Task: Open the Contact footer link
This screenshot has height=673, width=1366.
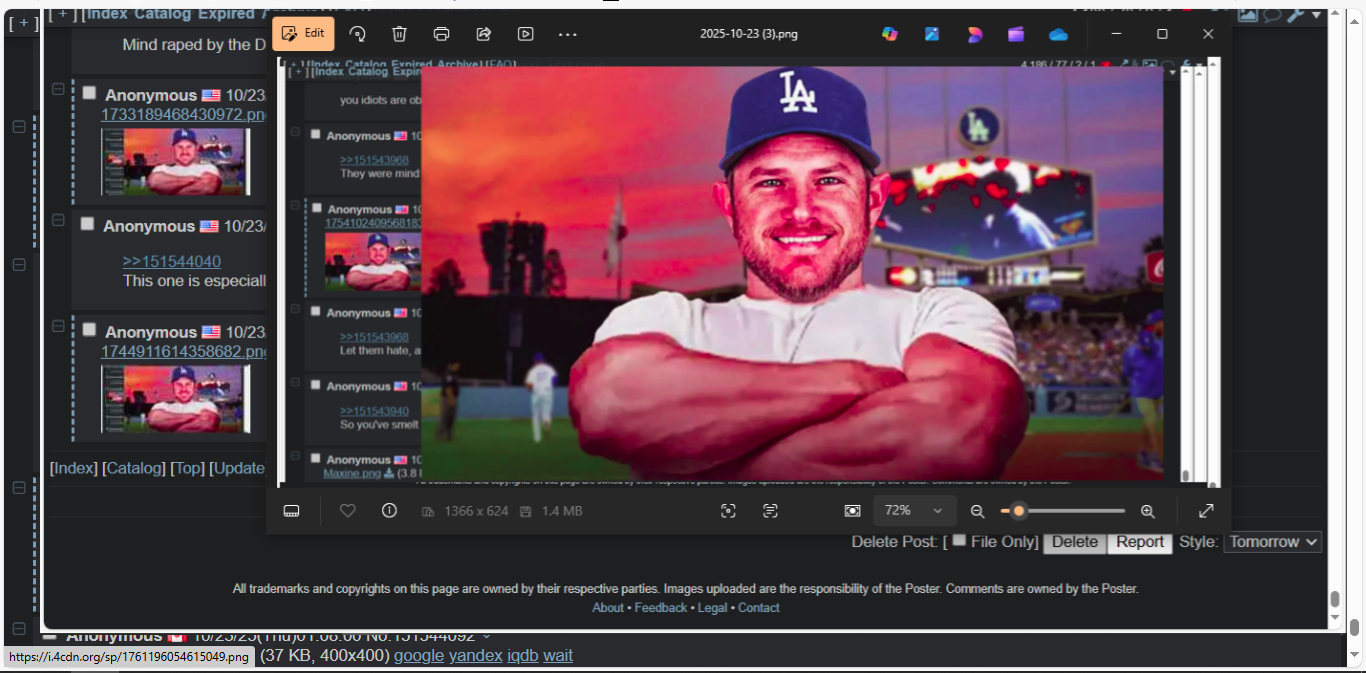Action: pos(759,608)
